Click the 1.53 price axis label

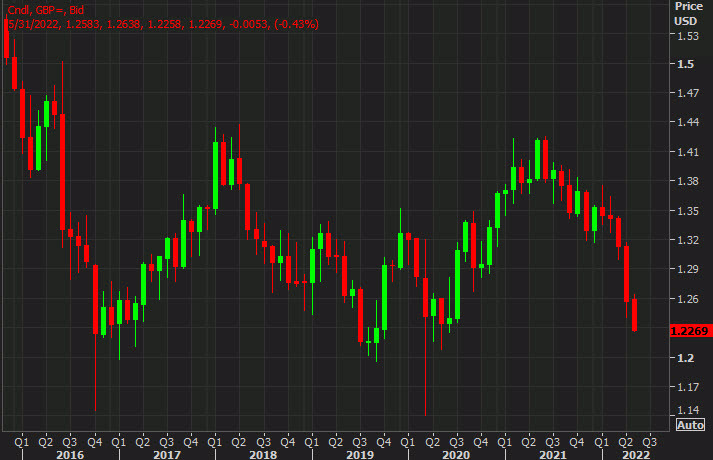[x=688, y=36]
